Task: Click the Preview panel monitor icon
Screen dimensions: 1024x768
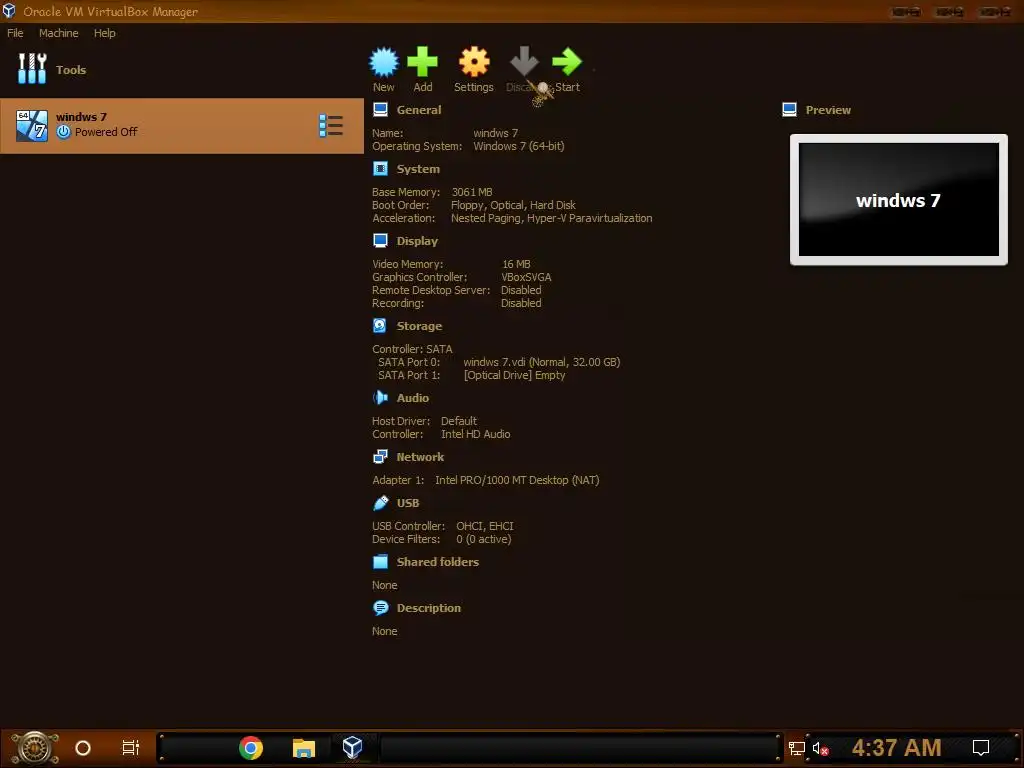Action: click(x=790, y=110)
